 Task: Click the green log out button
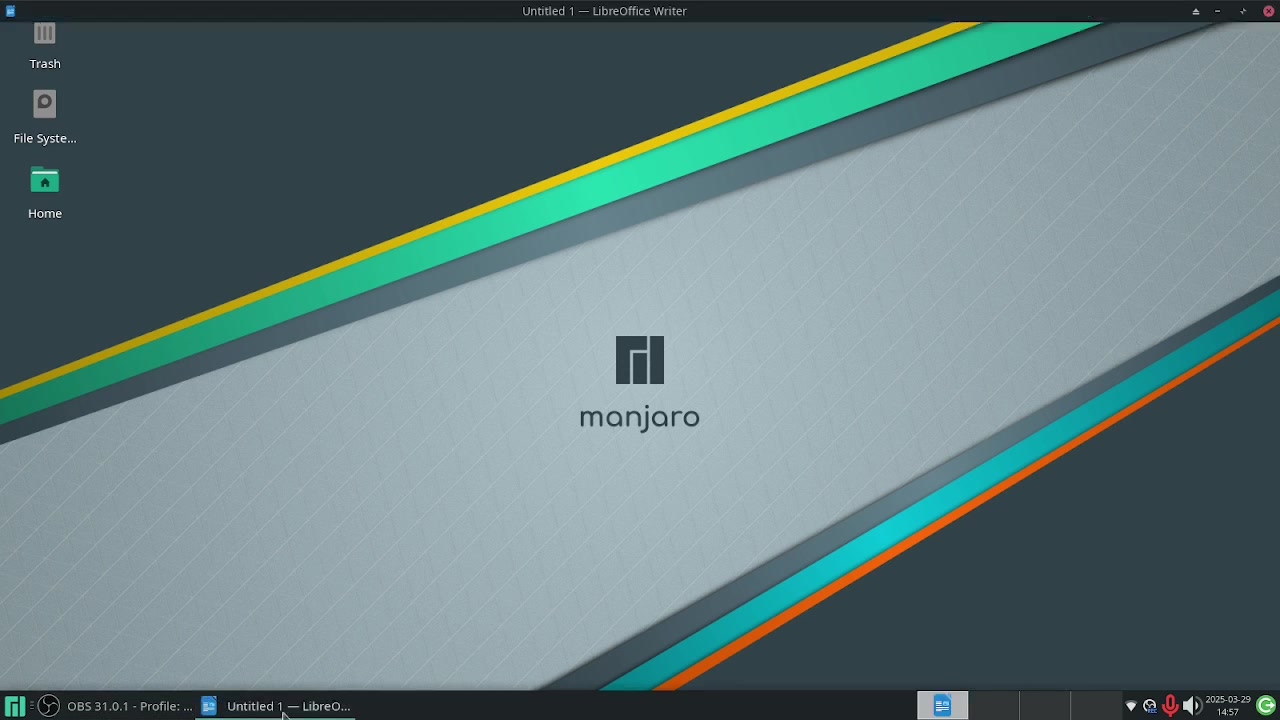(x=1266, y=706)
